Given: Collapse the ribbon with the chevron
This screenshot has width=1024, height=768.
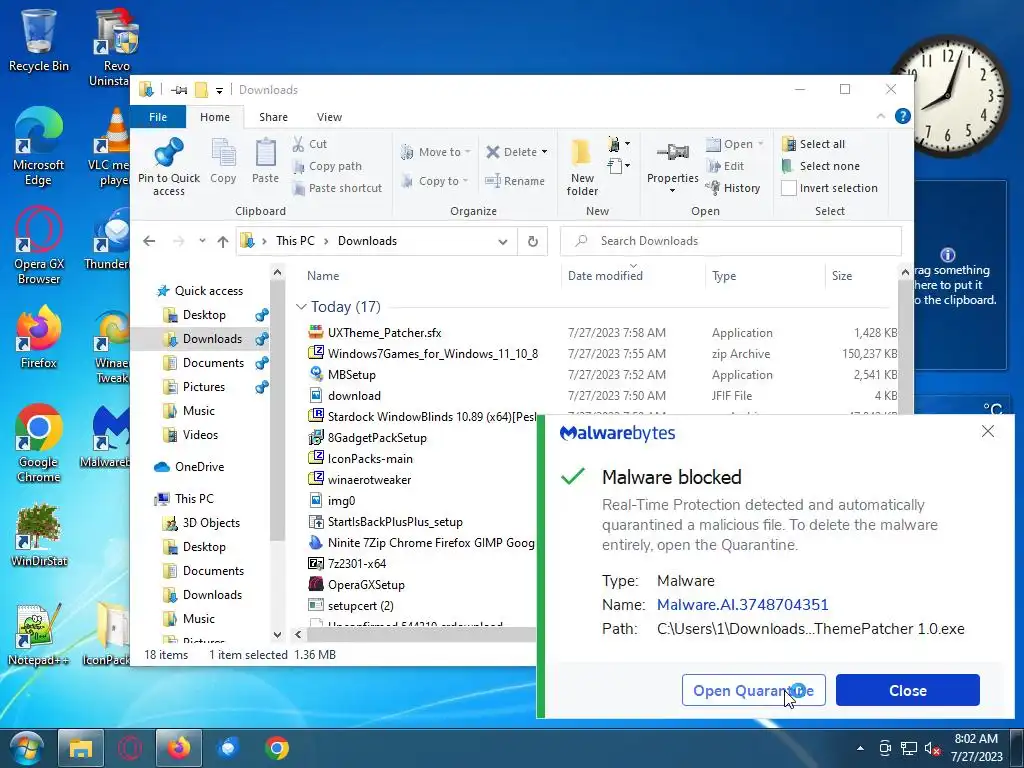Looking at the screenshot, I should 880,116.
